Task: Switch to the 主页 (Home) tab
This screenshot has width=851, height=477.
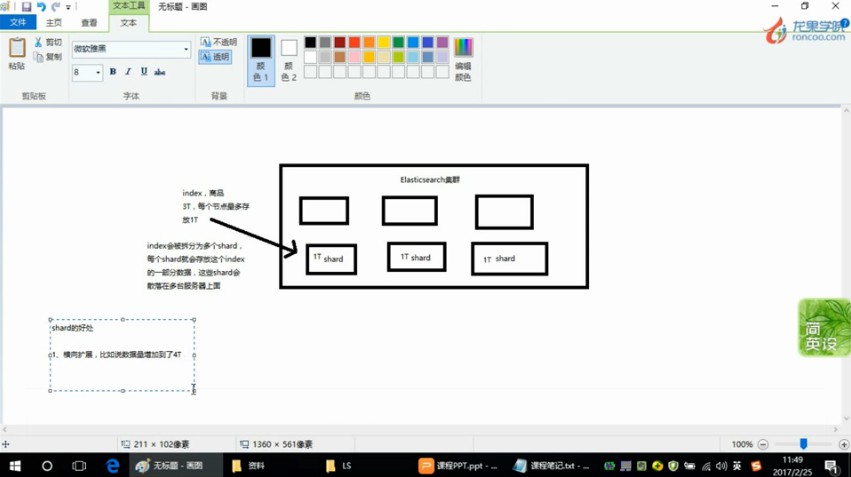Action: pos(54,22)
